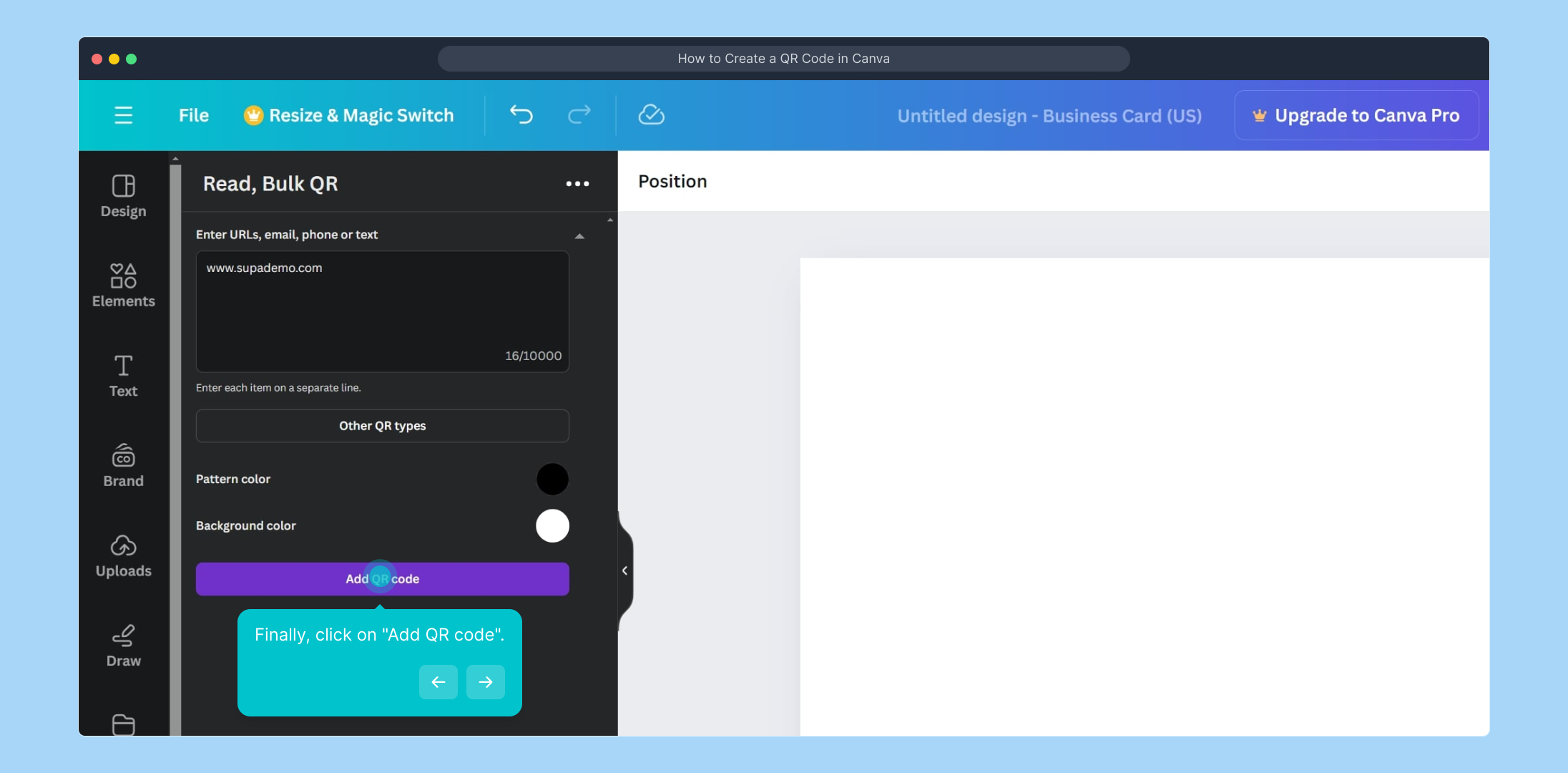Click the Undo icon

point(521,115)
